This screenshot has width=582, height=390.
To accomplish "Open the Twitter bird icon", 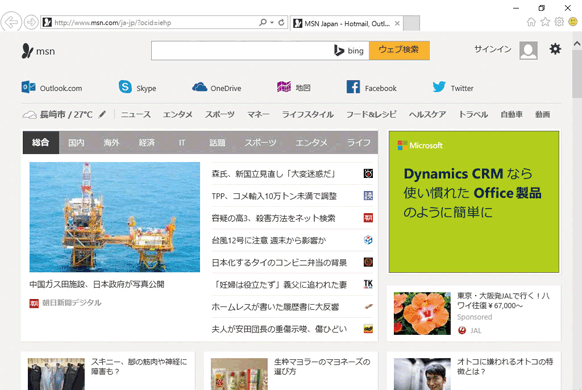I will [x=439, y=87].
